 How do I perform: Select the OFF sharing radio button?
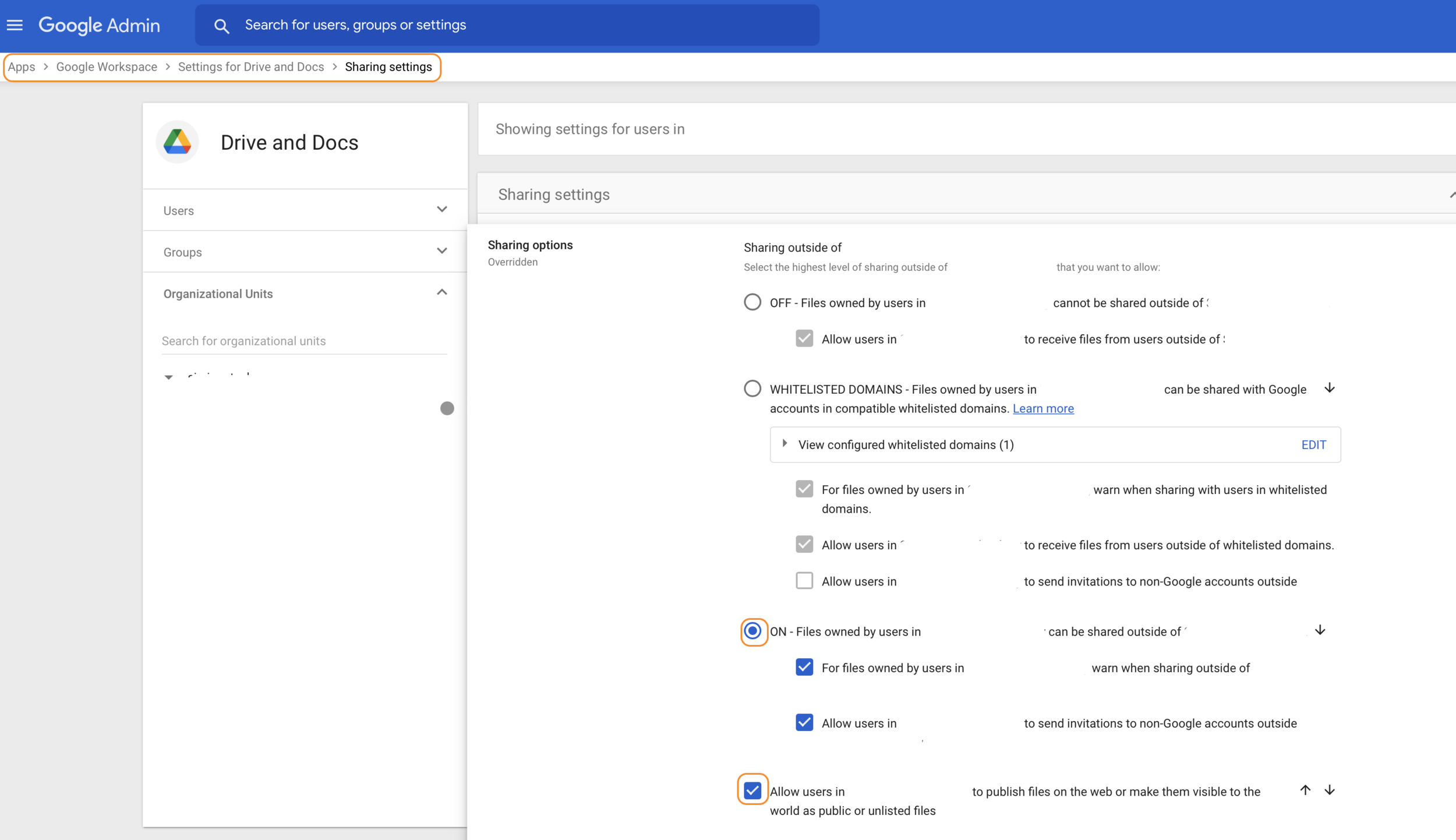pyautogui.click(x=752, y=302)
